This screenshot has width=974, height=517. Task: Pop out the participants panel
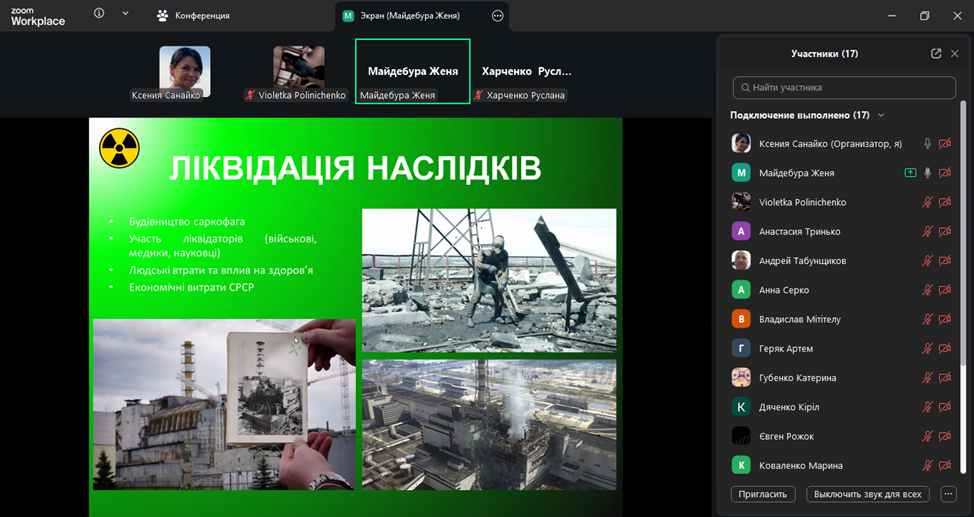pos(936,54)
